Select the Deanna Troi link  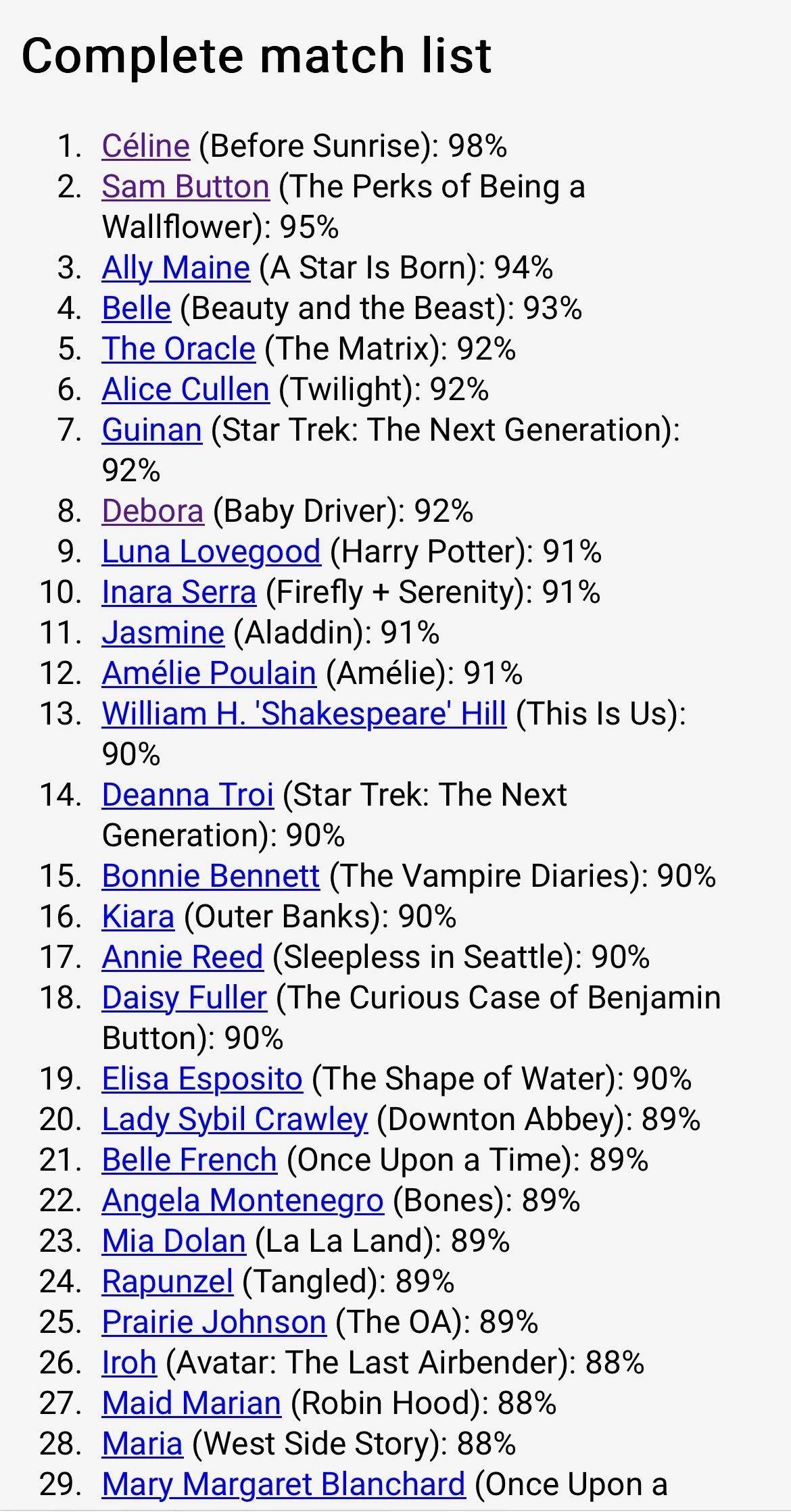pos(188,795)
